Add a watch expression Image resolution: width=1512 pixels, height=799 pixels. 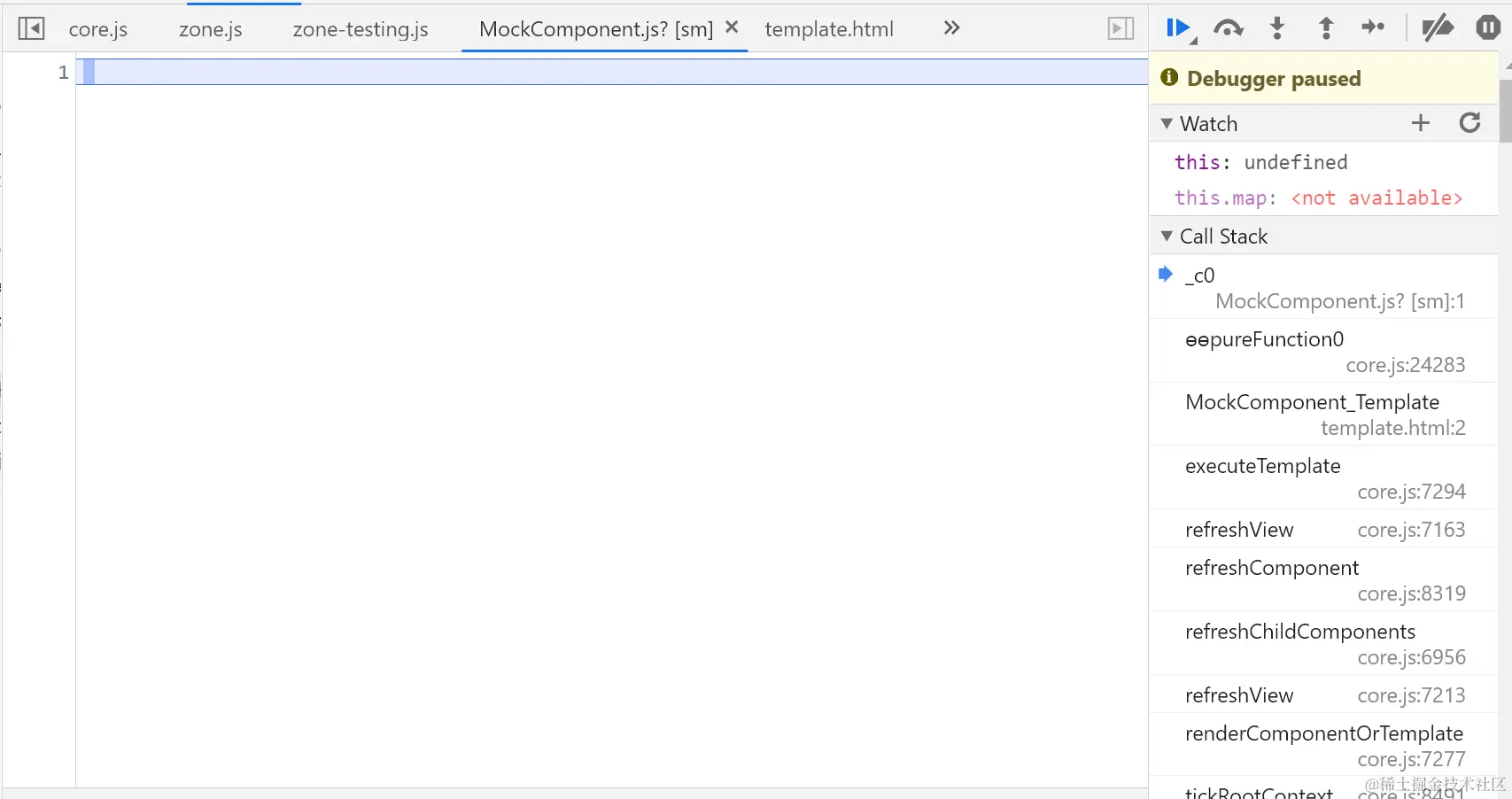coord(1421,123)
